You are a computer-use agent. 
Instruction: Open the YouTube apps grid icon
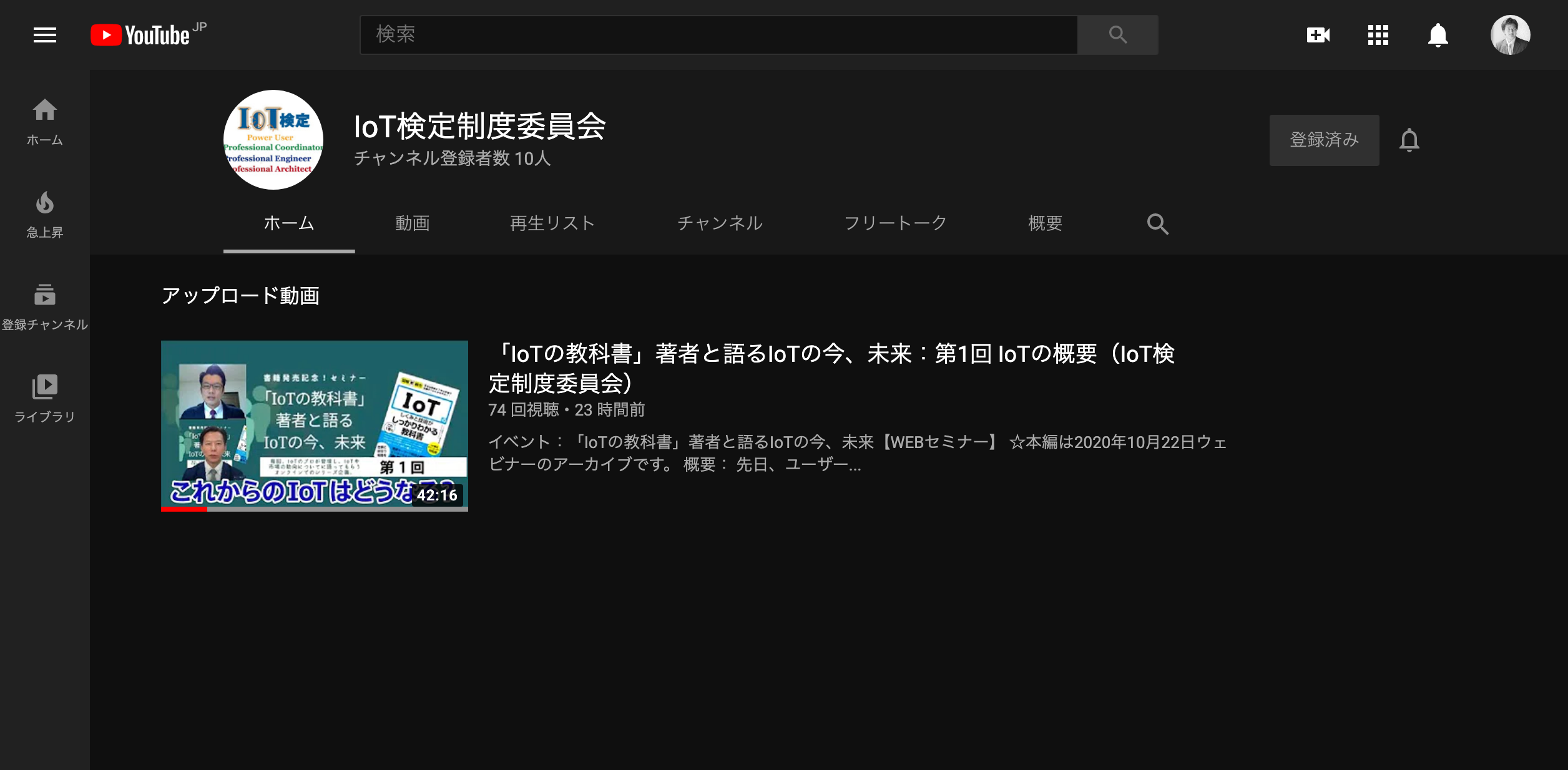click(1378, 35)
